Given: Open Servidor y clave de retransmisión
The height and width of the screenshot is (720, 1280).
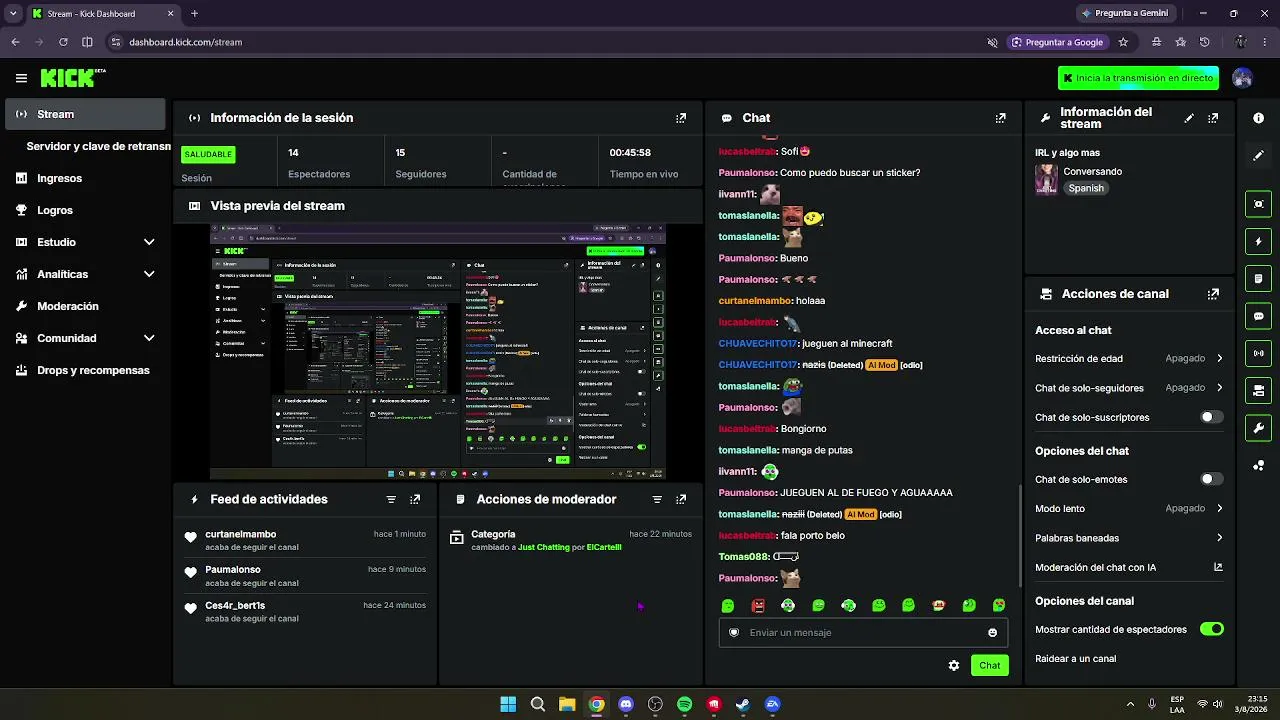Looking at the screenshot, I should click(x=98, y=146).
